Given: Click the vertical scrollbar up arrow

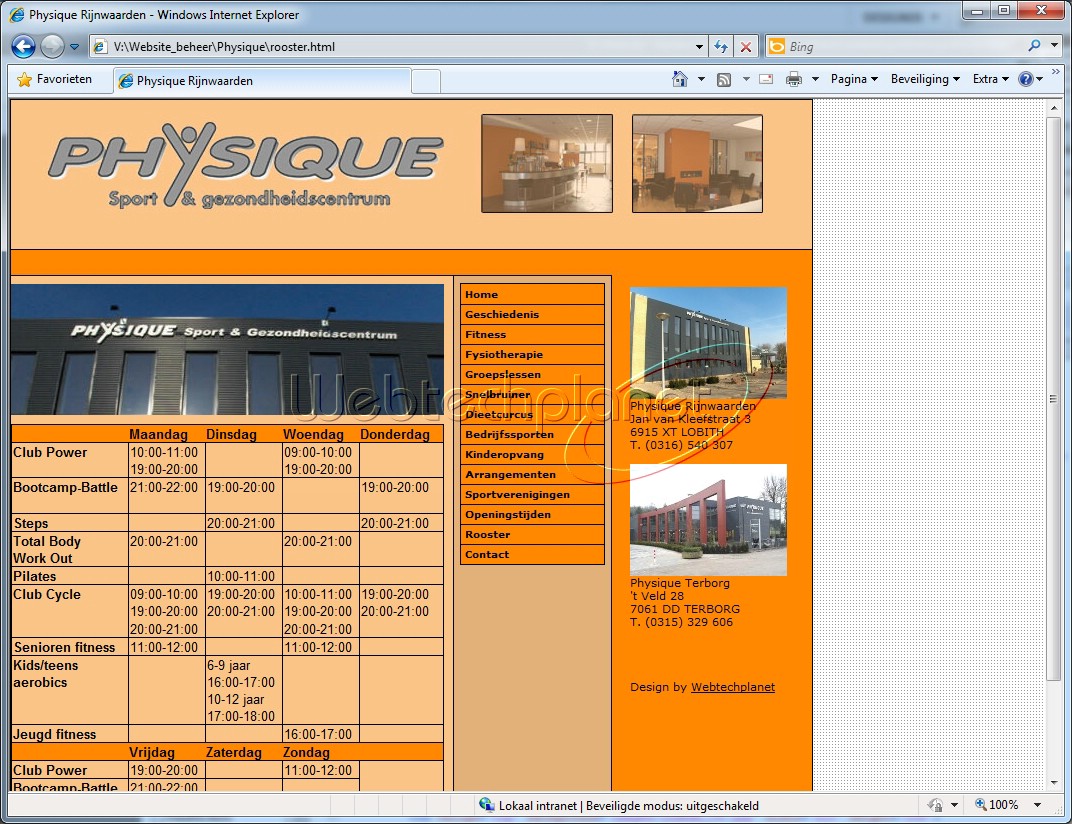Looking at the screenshot, I should pyautogui.click(x=1054, y=107).
